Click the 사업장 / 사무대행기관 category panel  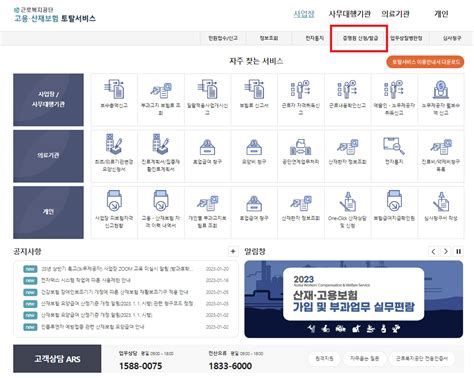point(48,100)
